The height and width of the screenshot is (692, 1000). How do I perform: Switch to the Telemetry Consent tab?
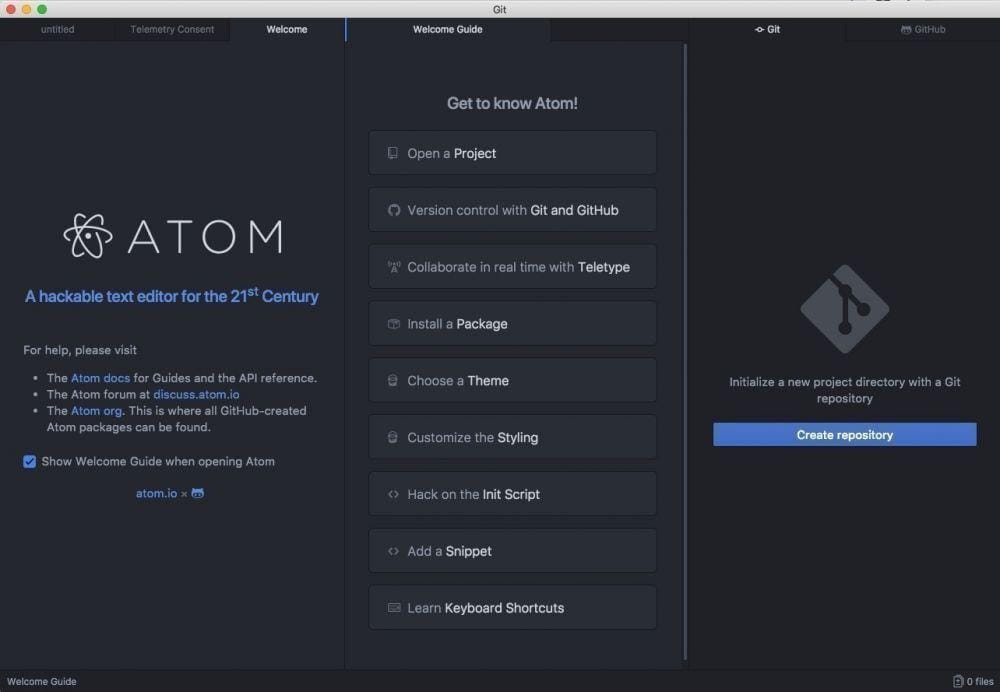tap(171, 29)
